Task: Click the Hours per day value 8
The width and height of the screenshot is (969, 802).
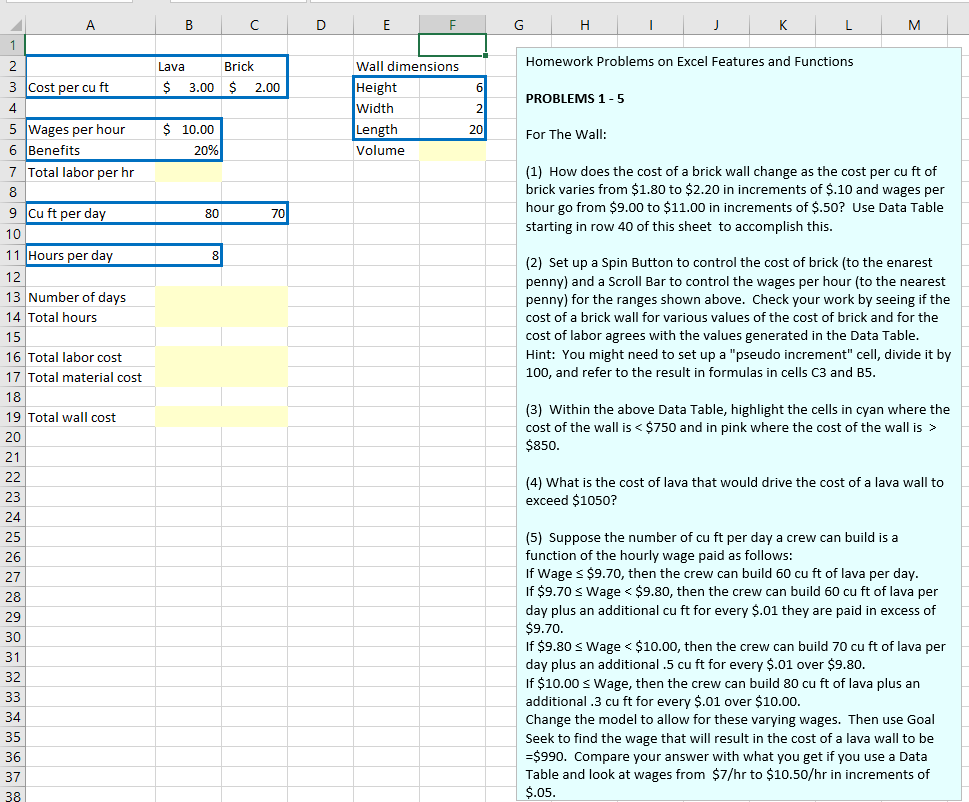Action: [188, 255]
